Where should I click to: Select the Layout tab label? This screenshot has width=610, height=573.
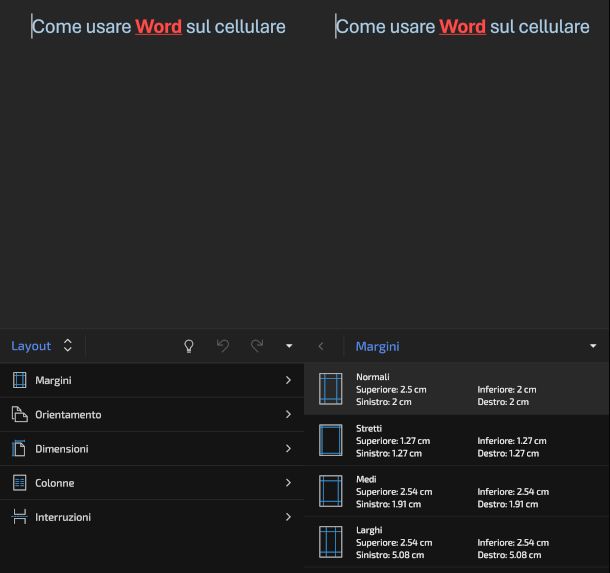(31, 346)
